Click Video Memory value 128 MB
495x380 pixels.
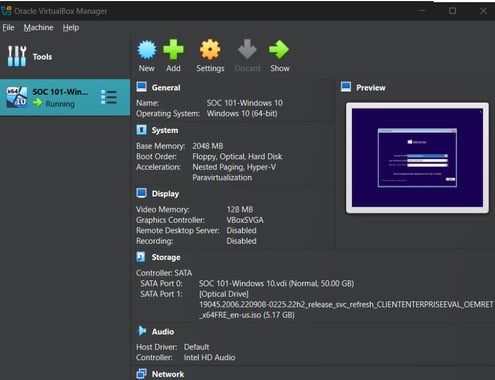point(240,209)
